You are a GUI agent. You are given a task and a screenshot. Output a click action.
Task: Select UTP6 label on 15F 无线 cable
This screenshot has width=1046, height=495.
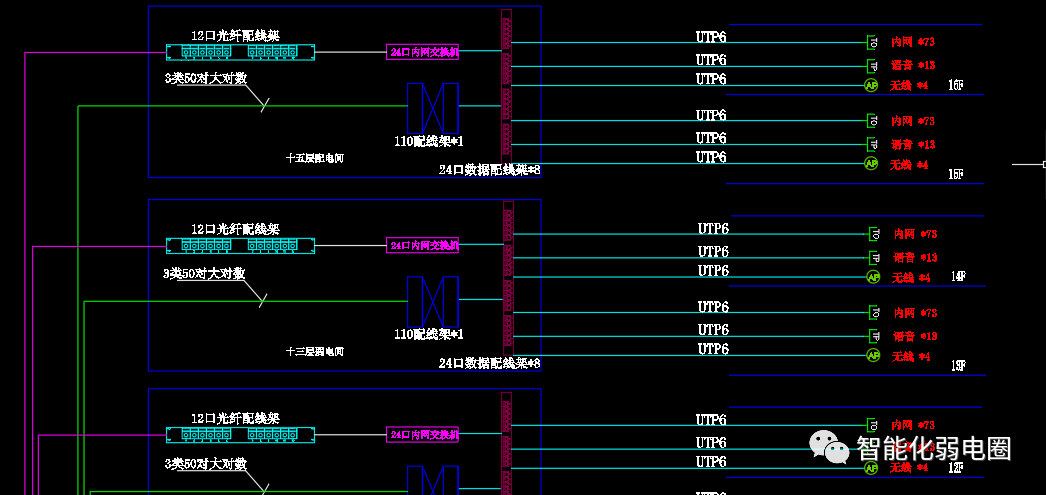[x=711, y=157]
